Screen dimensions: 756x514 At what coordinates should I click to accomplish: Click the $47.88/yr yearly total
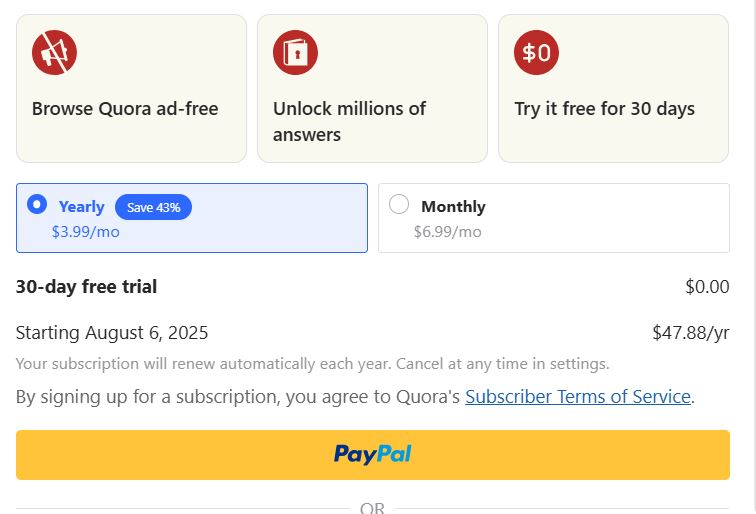[690, 333]
